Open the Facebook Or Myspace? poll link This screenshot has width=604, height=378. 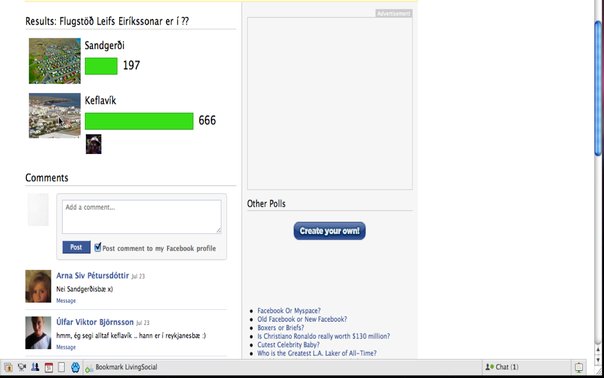coord(289,311)
